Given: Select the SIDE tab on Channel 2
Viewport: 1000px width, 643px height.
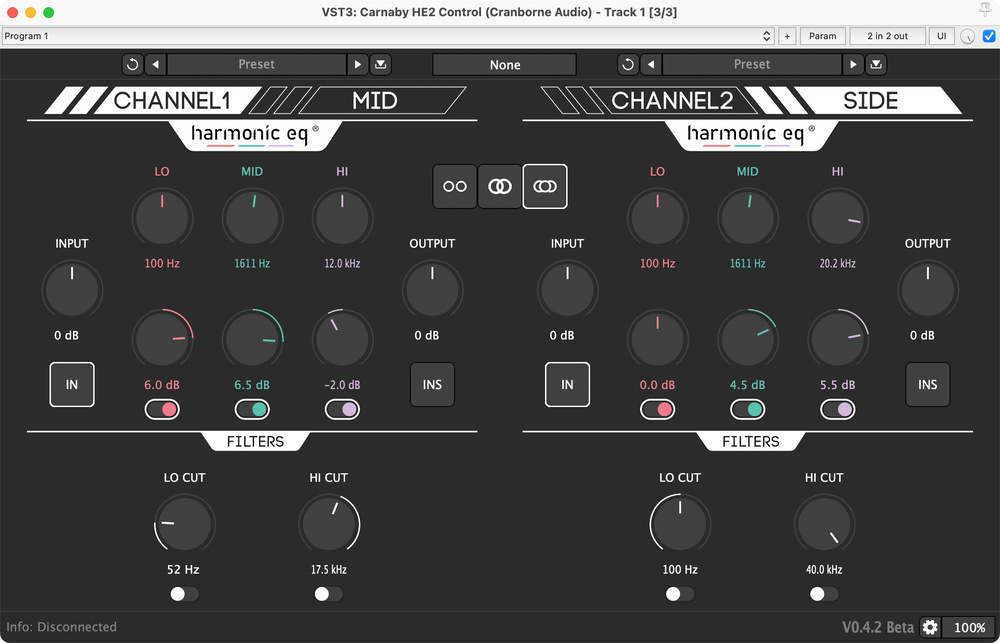Looking at the screenshot, I should pyautogui.click(x=868, y=101).
